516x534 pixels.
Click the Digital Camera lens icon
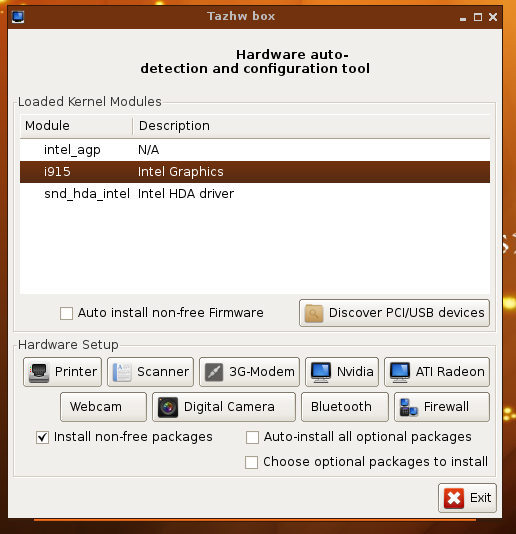click(x=168, y=407)
